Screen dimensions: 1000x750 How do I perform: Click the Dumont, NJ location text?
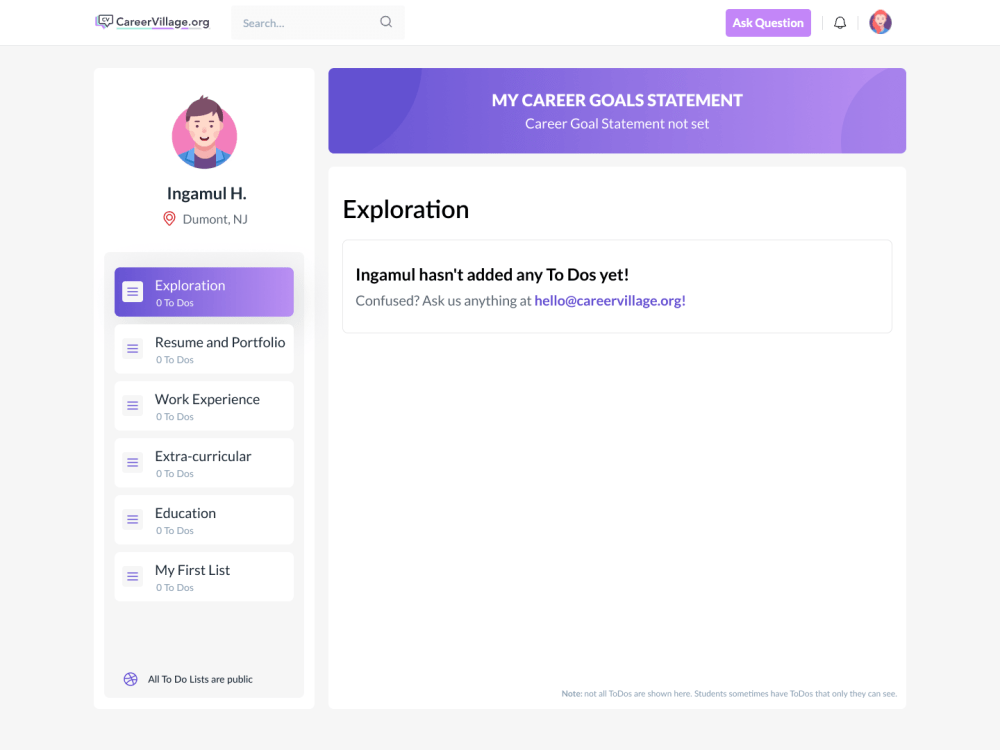215,219
